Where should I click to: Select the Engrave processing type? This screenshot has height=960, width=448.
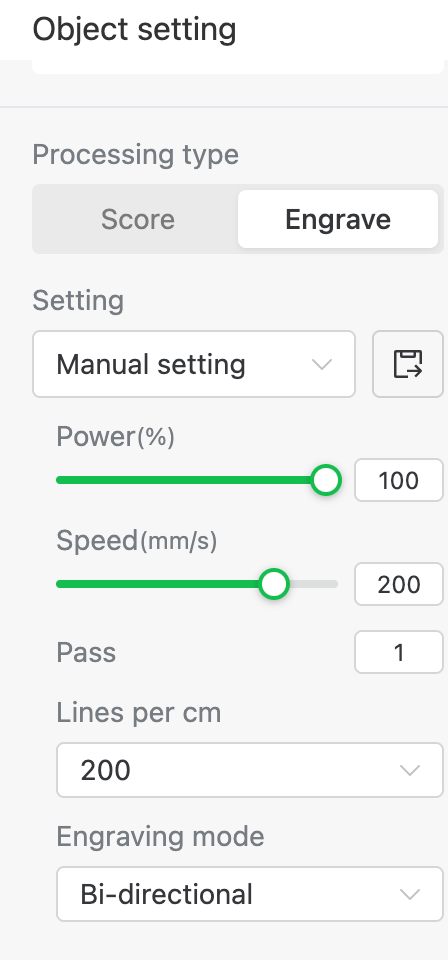coord(338,219)
